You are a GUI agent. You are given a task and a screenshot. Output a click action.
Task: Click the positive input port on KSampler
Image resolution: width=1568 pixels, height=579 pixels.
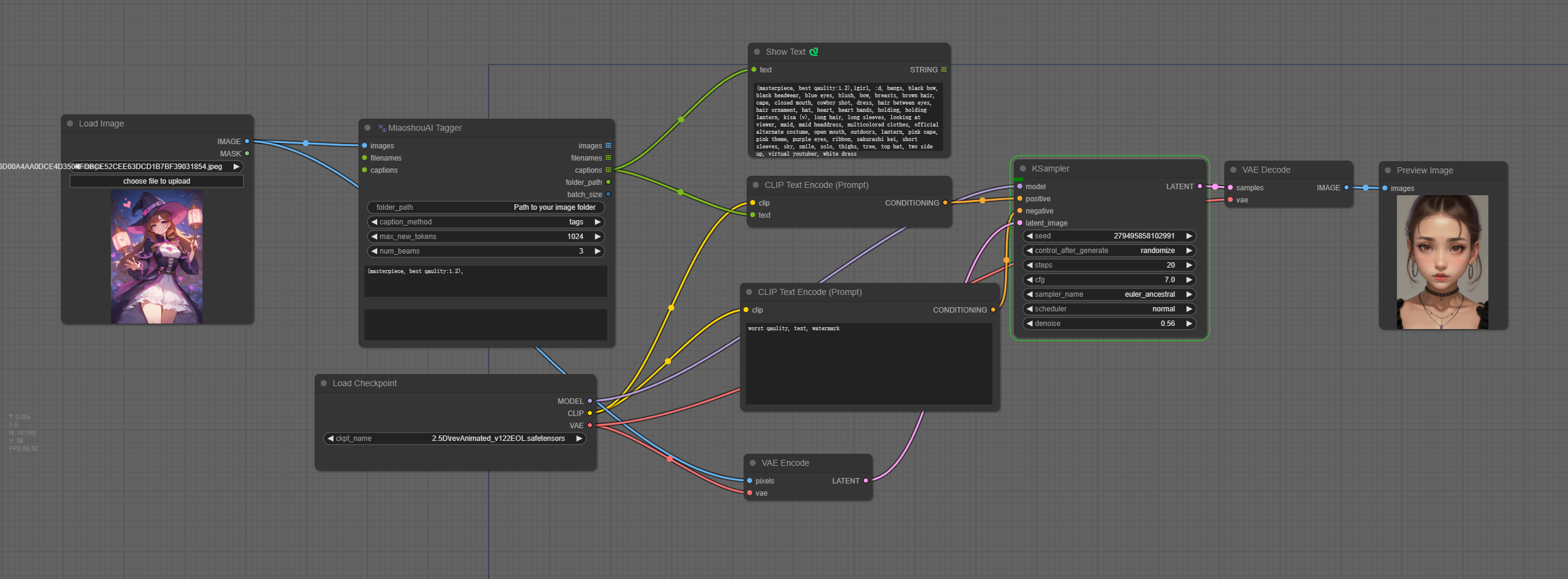(1020, 198)
